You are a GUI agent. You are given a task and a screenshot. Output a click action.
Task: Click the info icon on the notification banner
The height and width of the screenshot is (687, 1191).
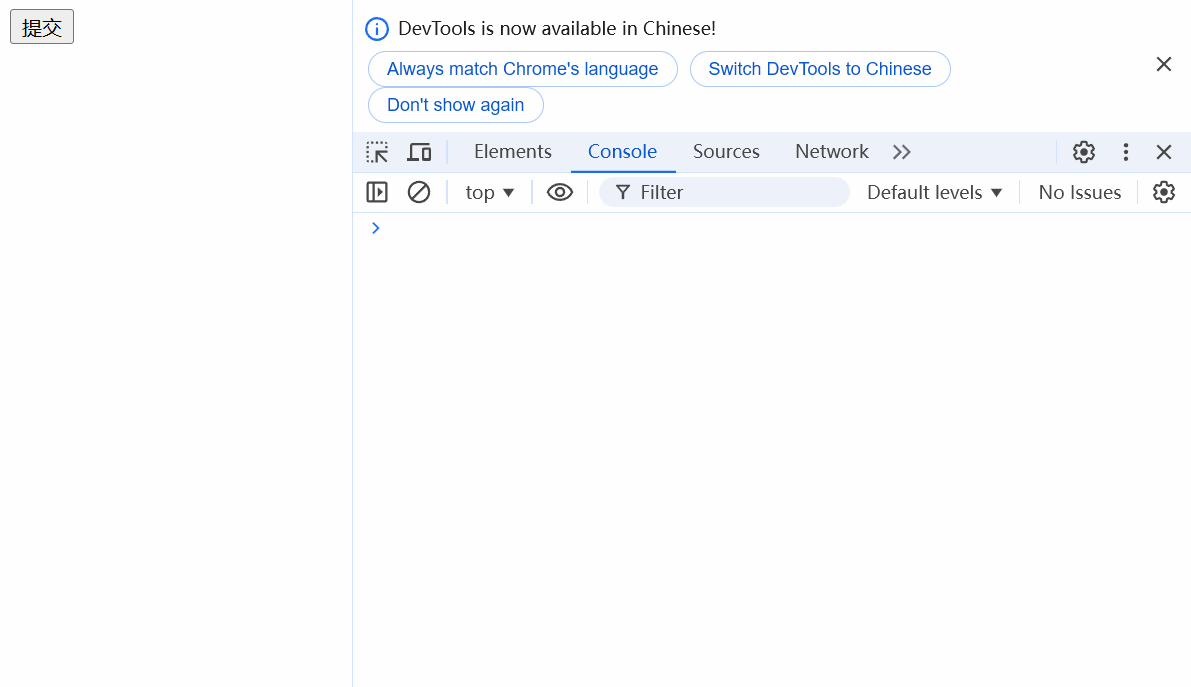[x=377, y=28]
